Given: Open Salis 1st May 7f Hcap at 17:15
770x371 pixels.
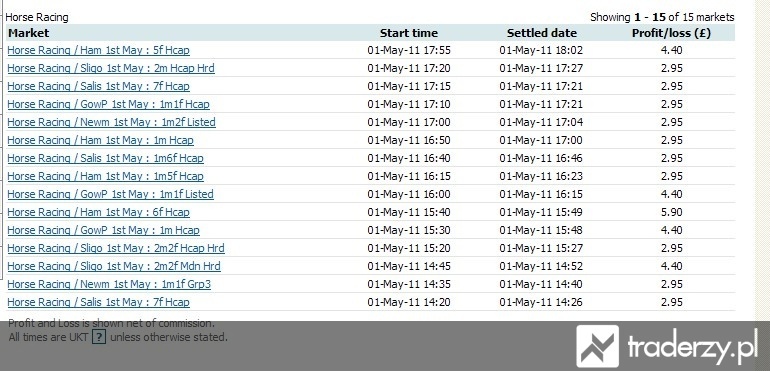Looking at the screenshot, I should 98,86.
